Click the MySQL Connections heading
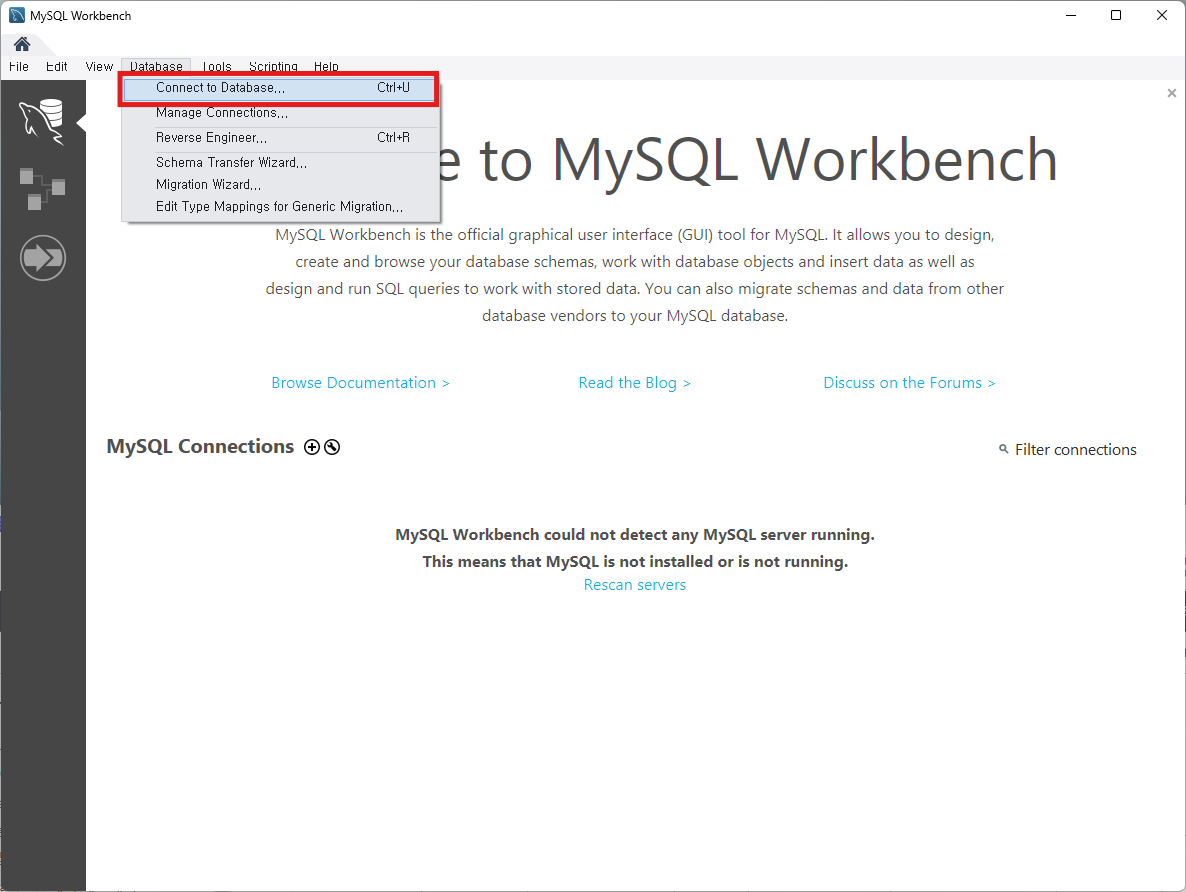This screenshot has height=892, width=1186. (200, 446)
